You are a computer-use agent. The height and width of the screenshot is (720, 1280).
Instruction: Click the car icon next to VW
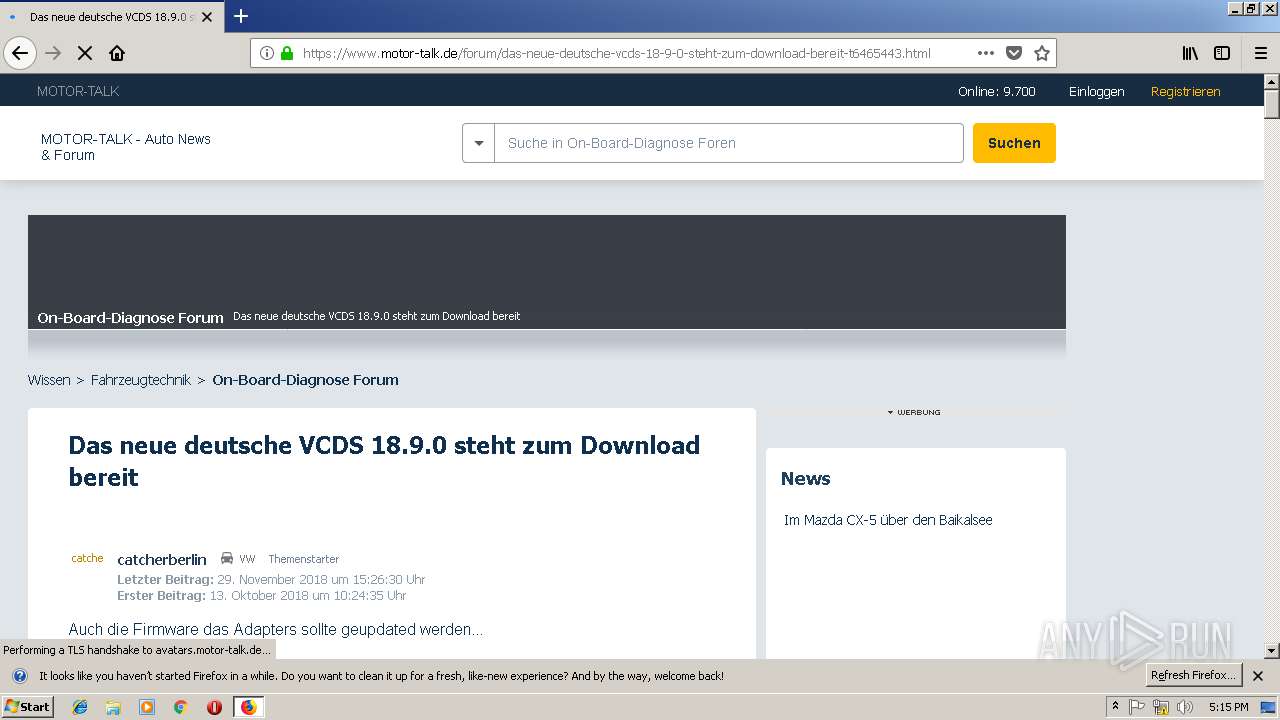pos(227,559)
